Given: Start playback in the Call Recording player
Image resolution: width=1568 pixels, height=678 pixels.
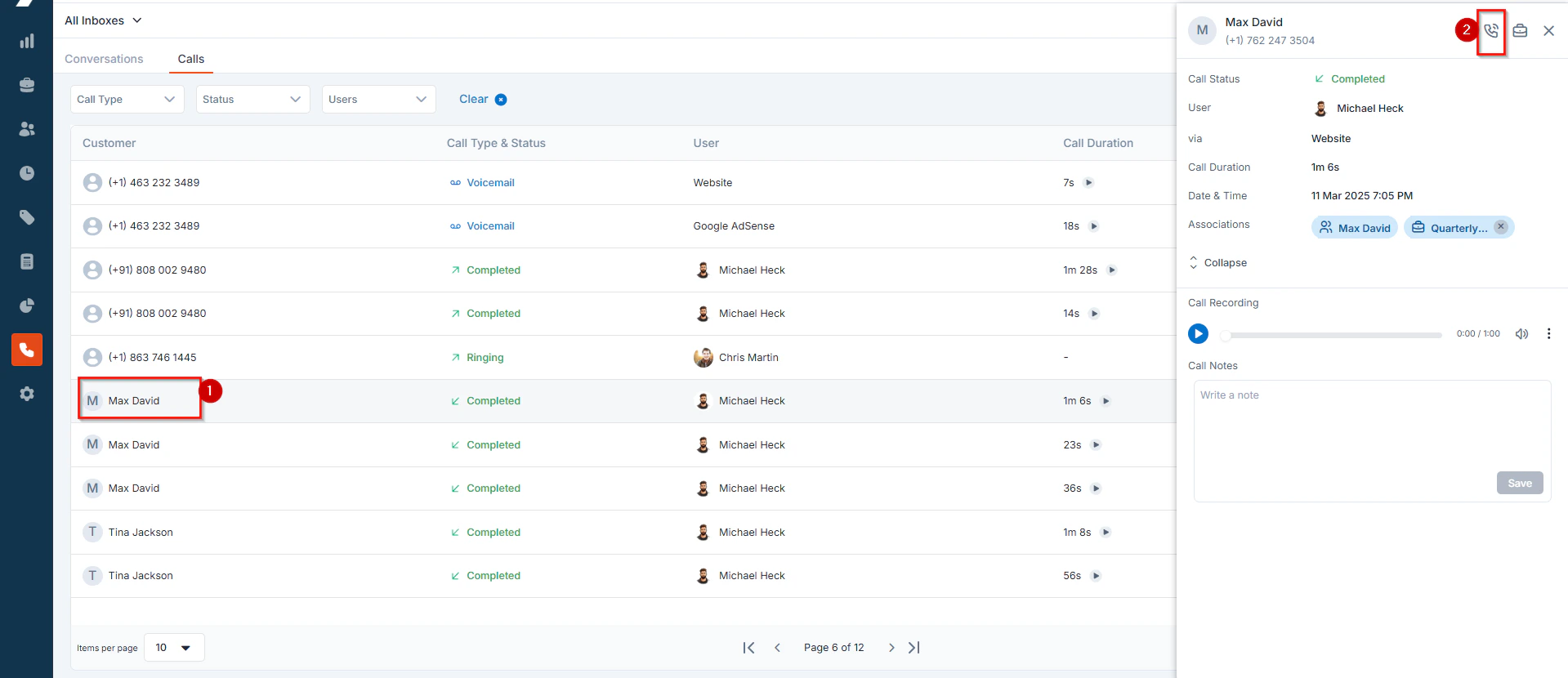Looking at the screenshot, I should pos(1198,333).
